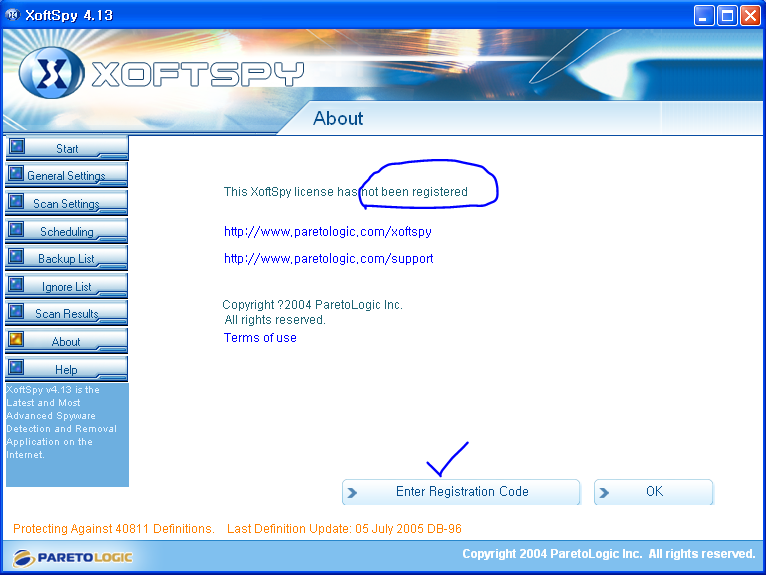This screenshot has width=766, height=575.
Task: Click the ParetoLogic logo in footer
Action: click(x=72, y=557)
